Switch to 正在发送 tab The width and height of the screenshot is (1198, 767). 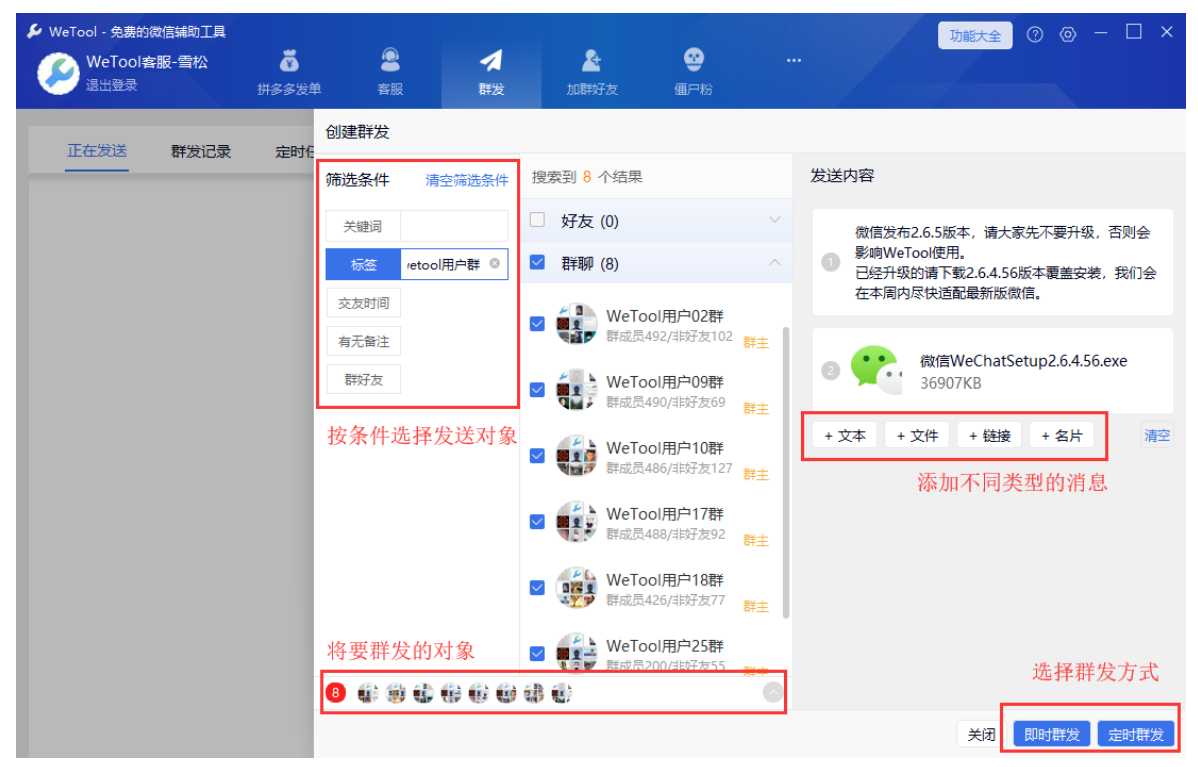point(96,150)
